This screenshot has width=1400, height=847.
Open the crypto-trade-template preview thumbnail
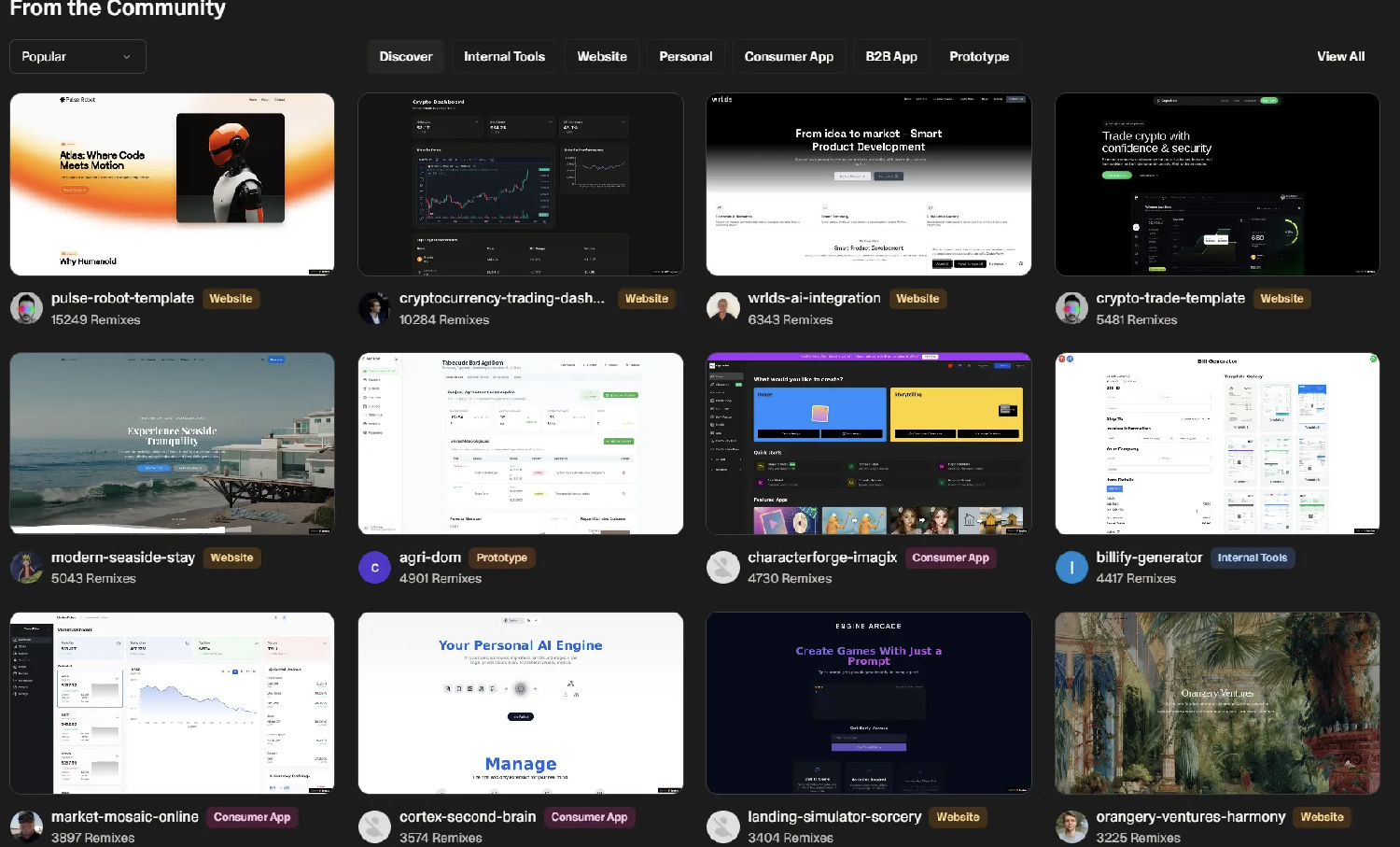pyautogui.click(x=1217, y=184)
